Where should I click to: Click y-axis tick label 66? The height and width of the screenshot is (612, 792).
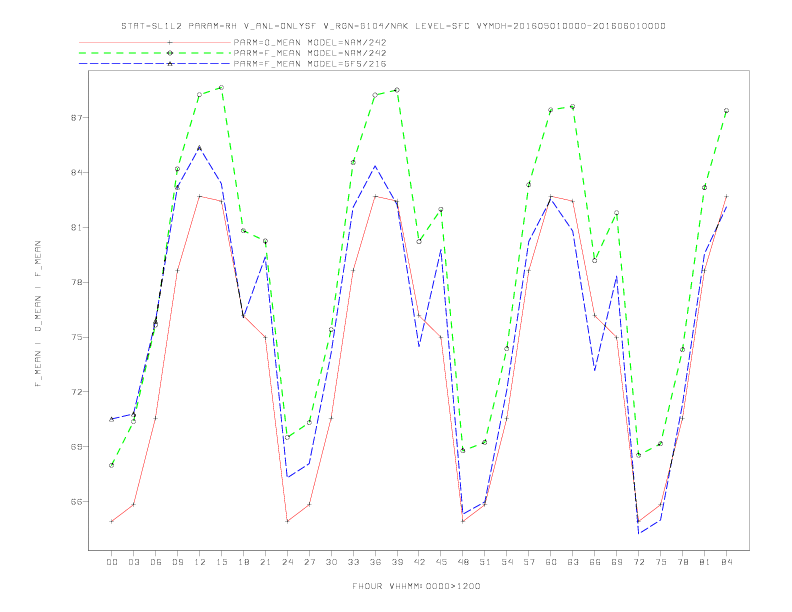point(77,501)
